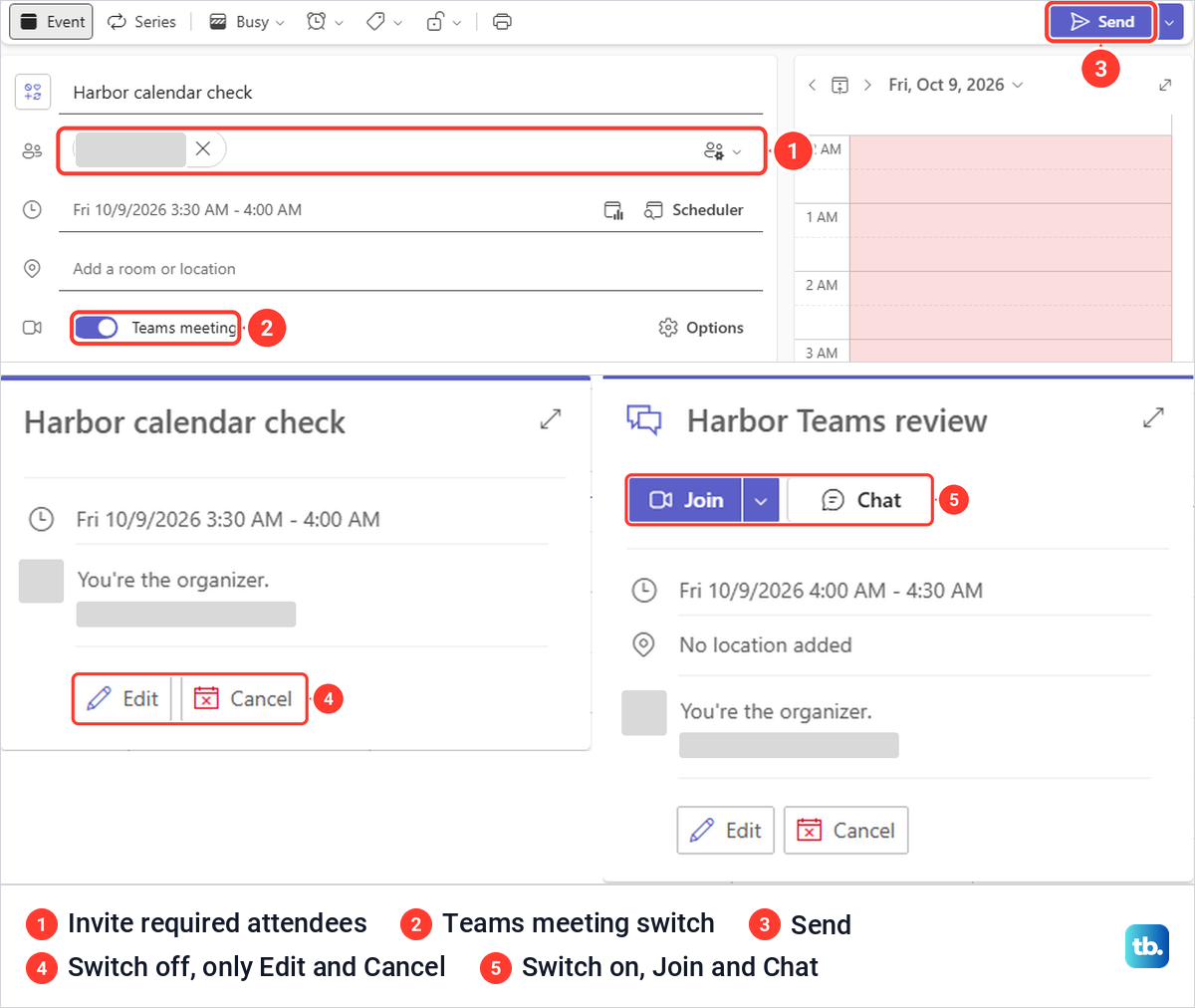The image size is (1195, 1008).
Task: Expand the day calendar pane
Action: (1165, 86)
